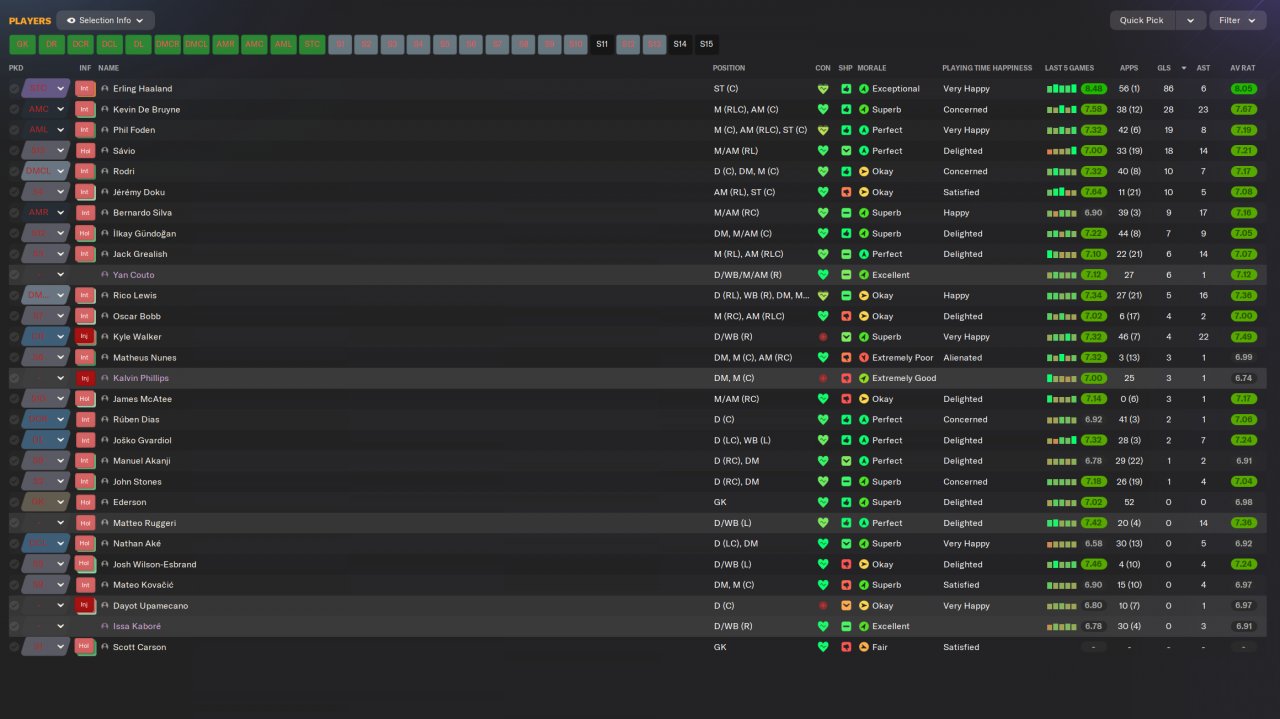Click Haaland's last 5 games form bar
Viewport: 1280px width, 719px height.
click(1061, 89)
